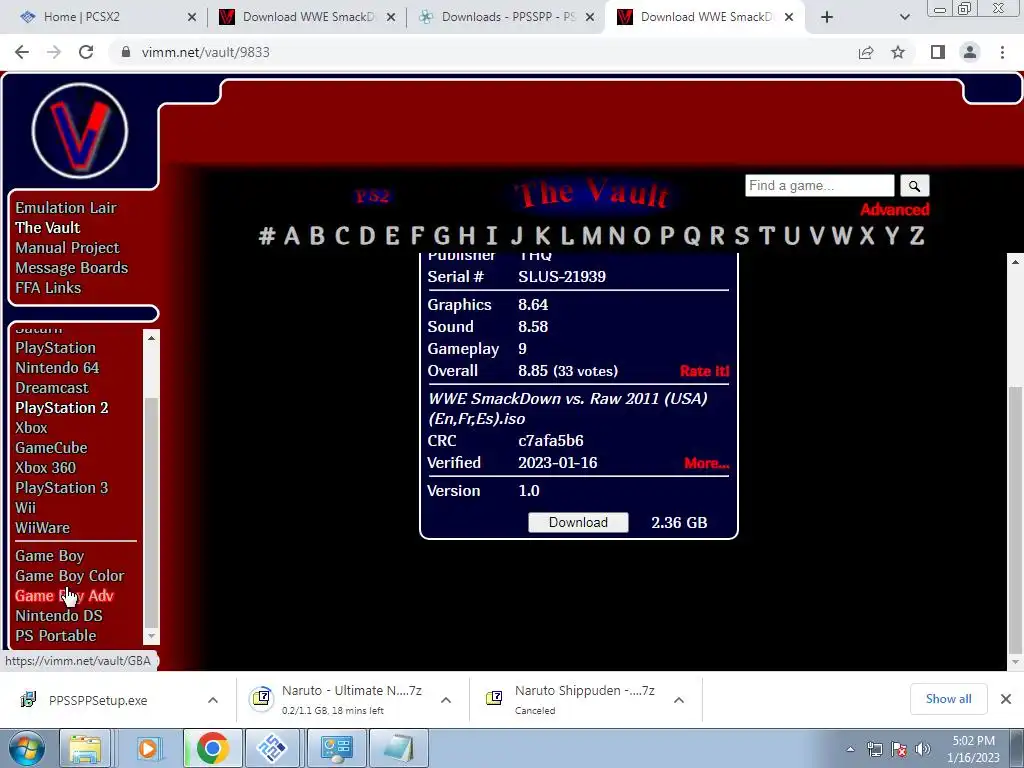Open FFA Links in the sidebar
This screenshot has width=1024, height=768.
[48, 288]
